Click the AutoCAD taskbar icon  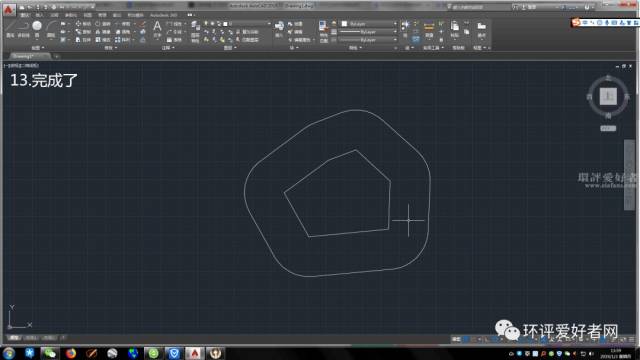195,353
